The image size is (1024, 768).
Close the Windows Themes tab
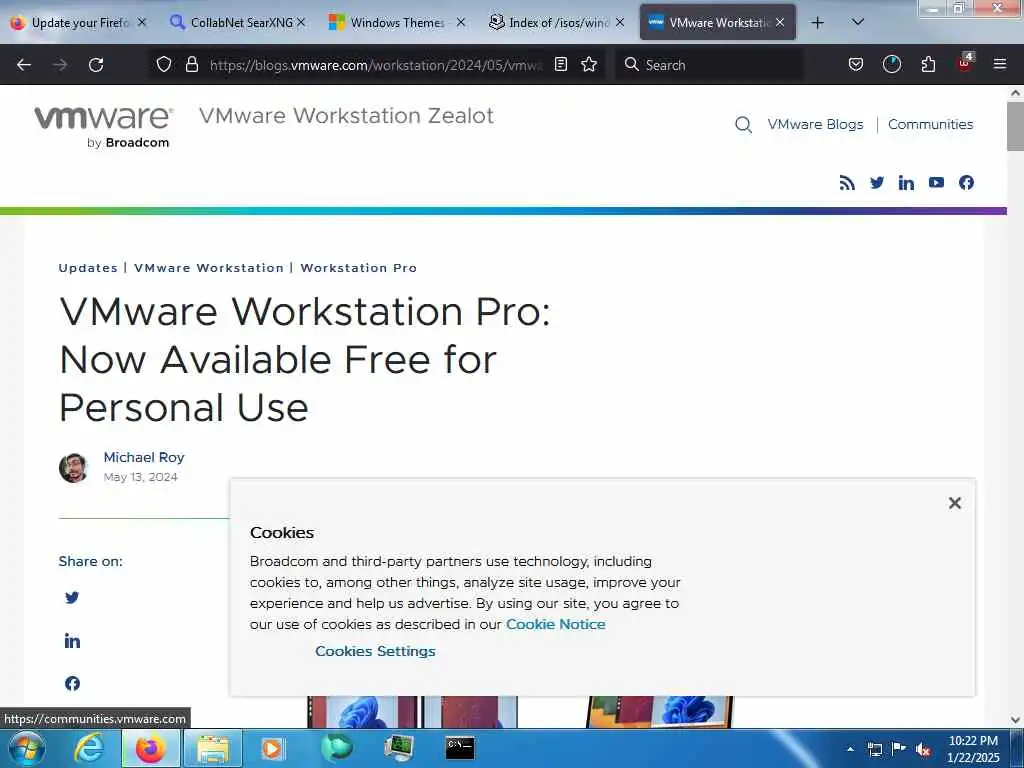[x=461, y=22]
